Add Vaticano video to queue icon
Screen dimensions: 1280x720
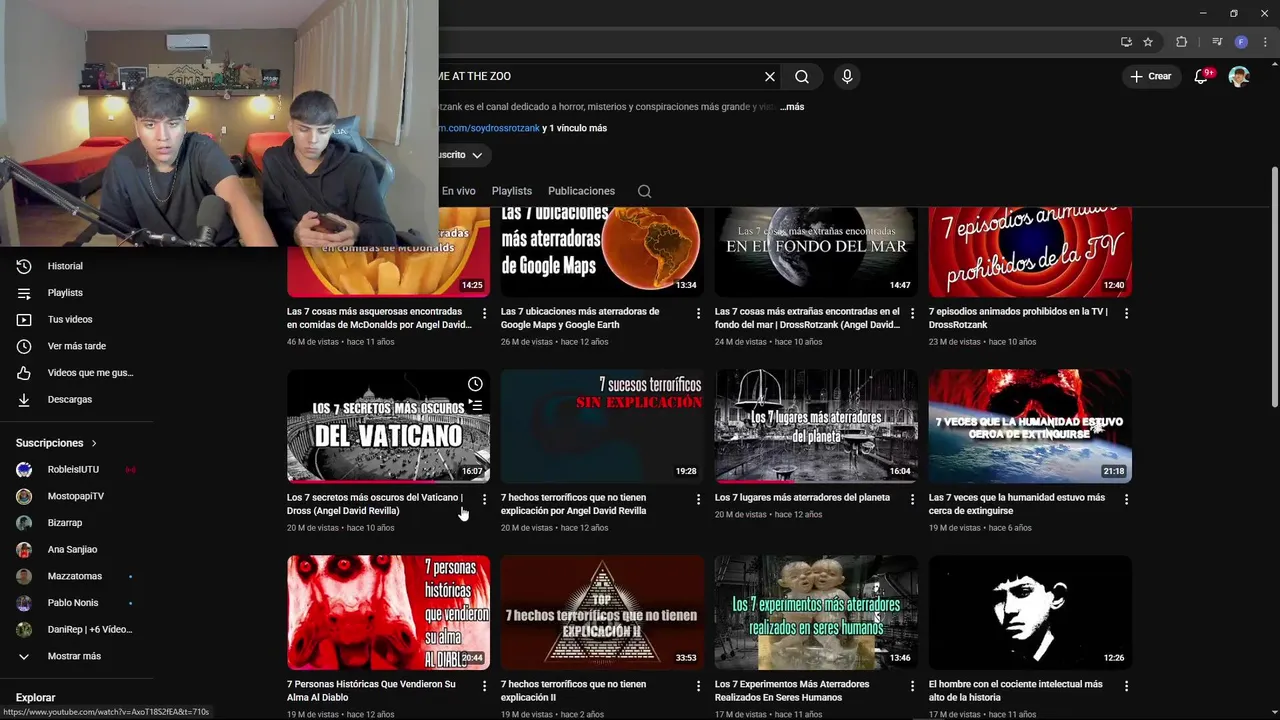475,406
